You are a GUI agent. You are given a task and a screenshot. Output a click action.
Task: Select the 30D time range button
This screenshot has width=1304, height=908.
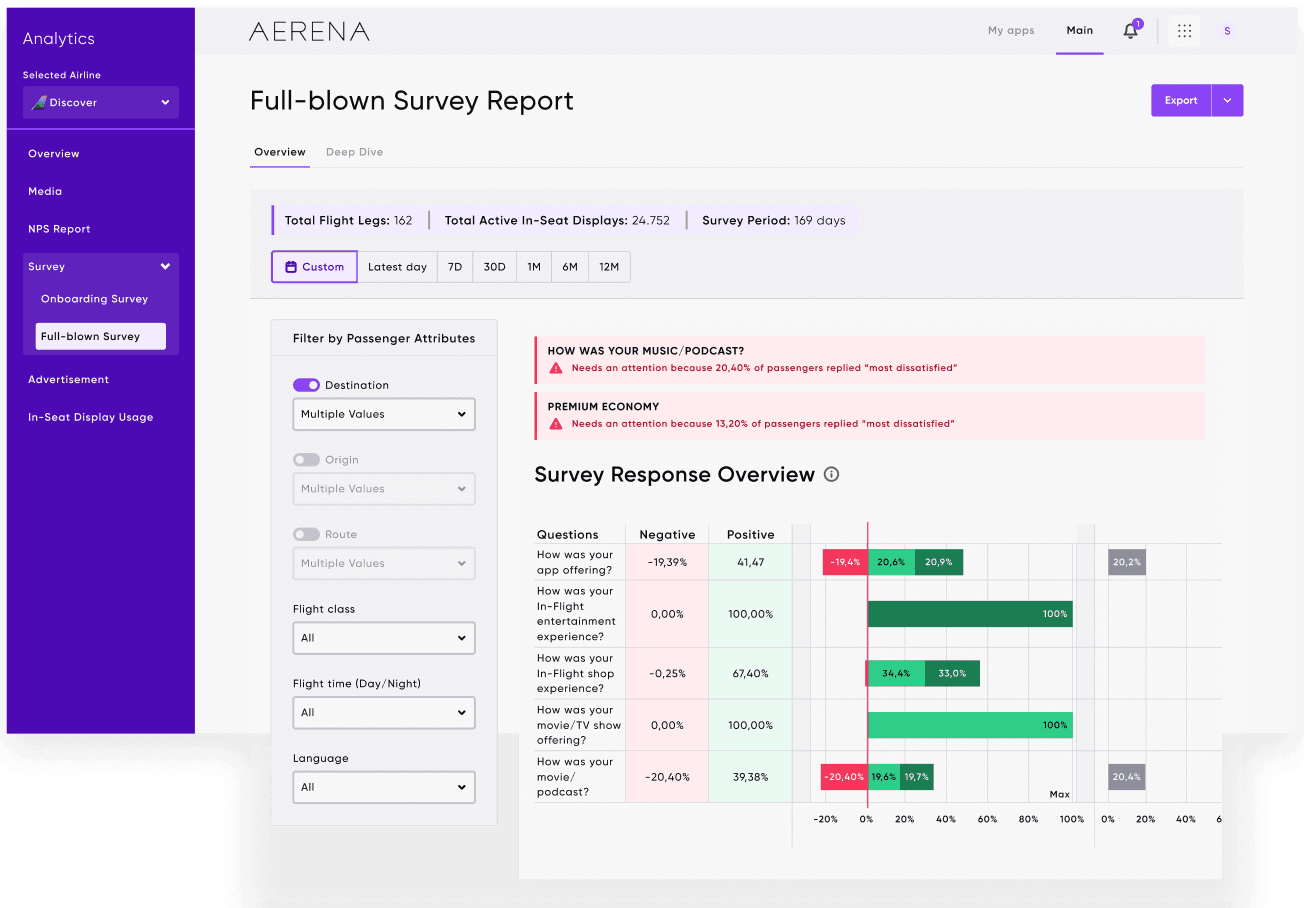click(494, 267)
